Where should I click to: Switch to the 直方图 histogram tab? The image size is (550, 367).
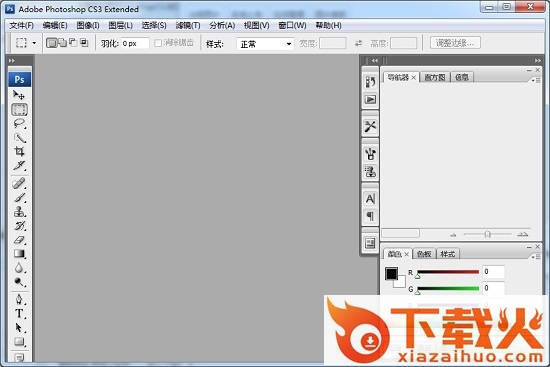pos(435,77)
